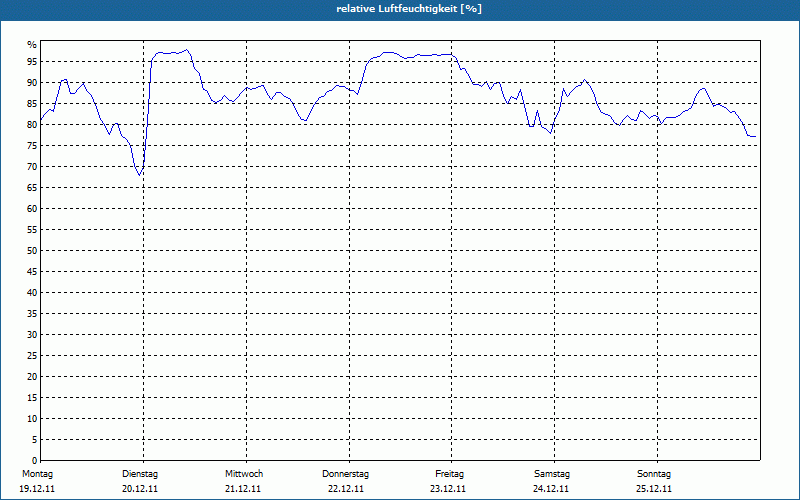Click the date 24.12.11

tap(551, 489)
